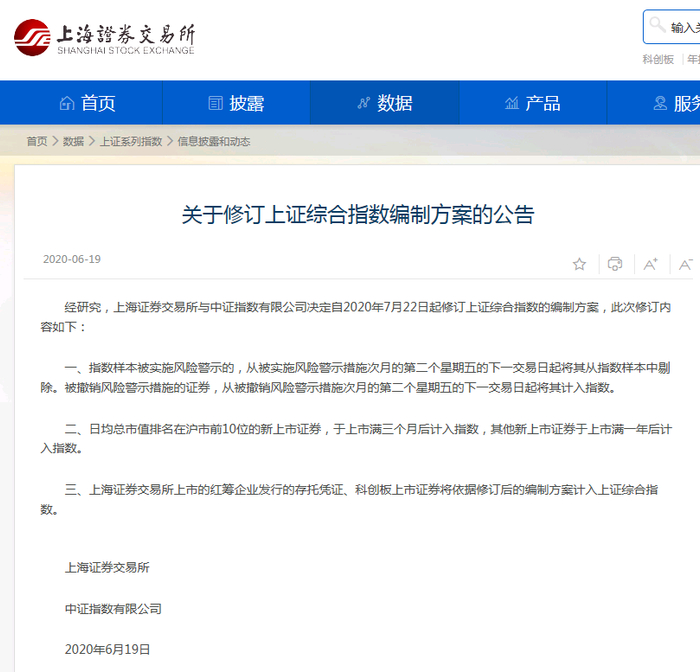Open the 产品 navigation tab

click(x=533, y=103)
